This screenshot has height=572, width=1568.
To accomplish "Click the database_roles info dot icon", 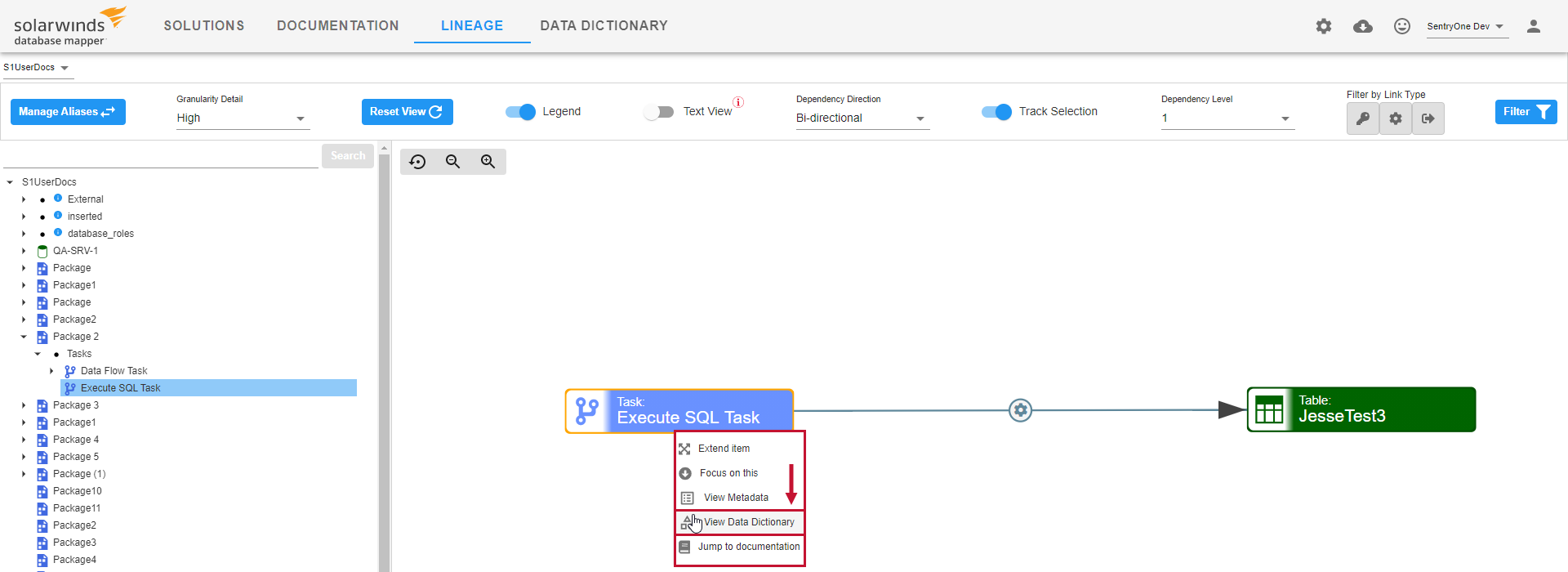I will [x=58, y=233].
